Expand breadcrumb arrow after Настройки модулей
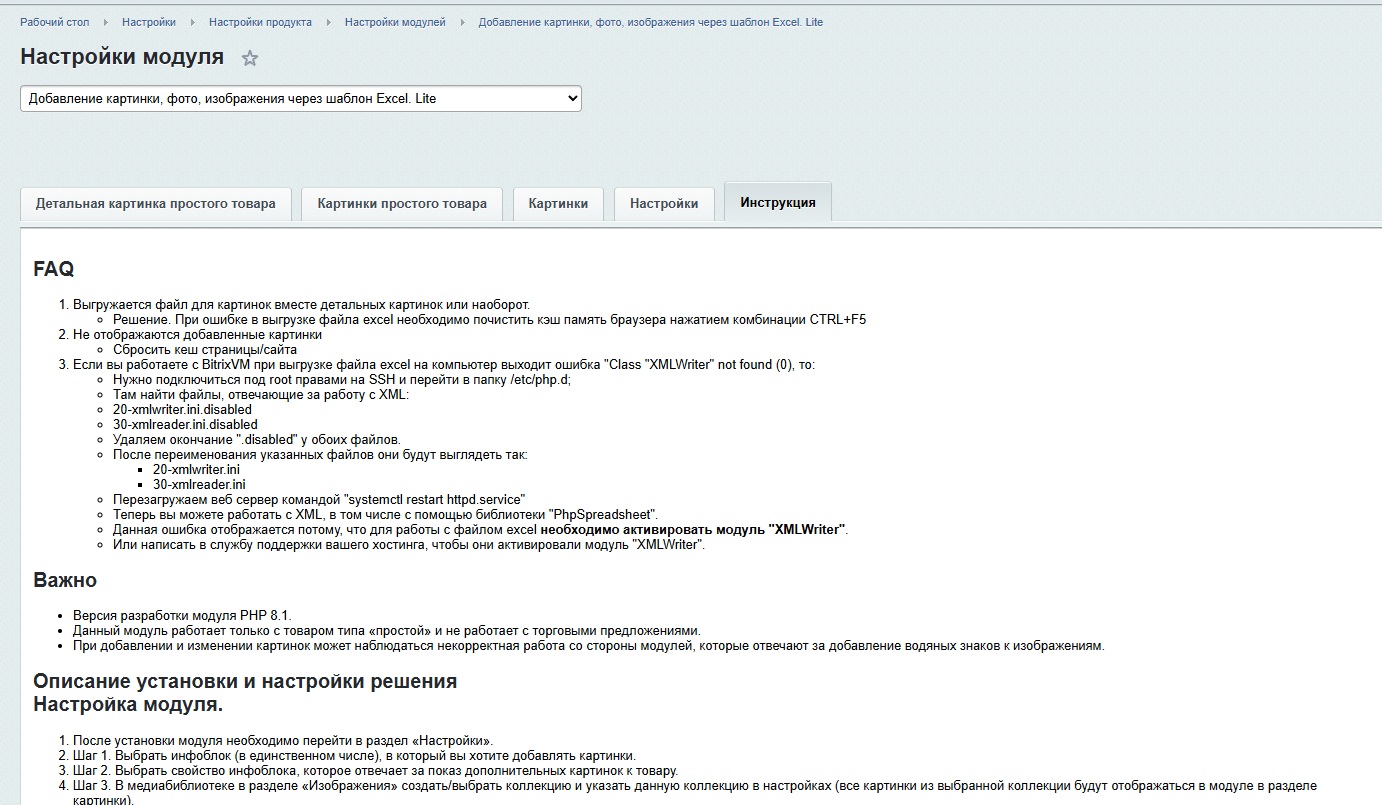1382x805 pixels. 462,22
